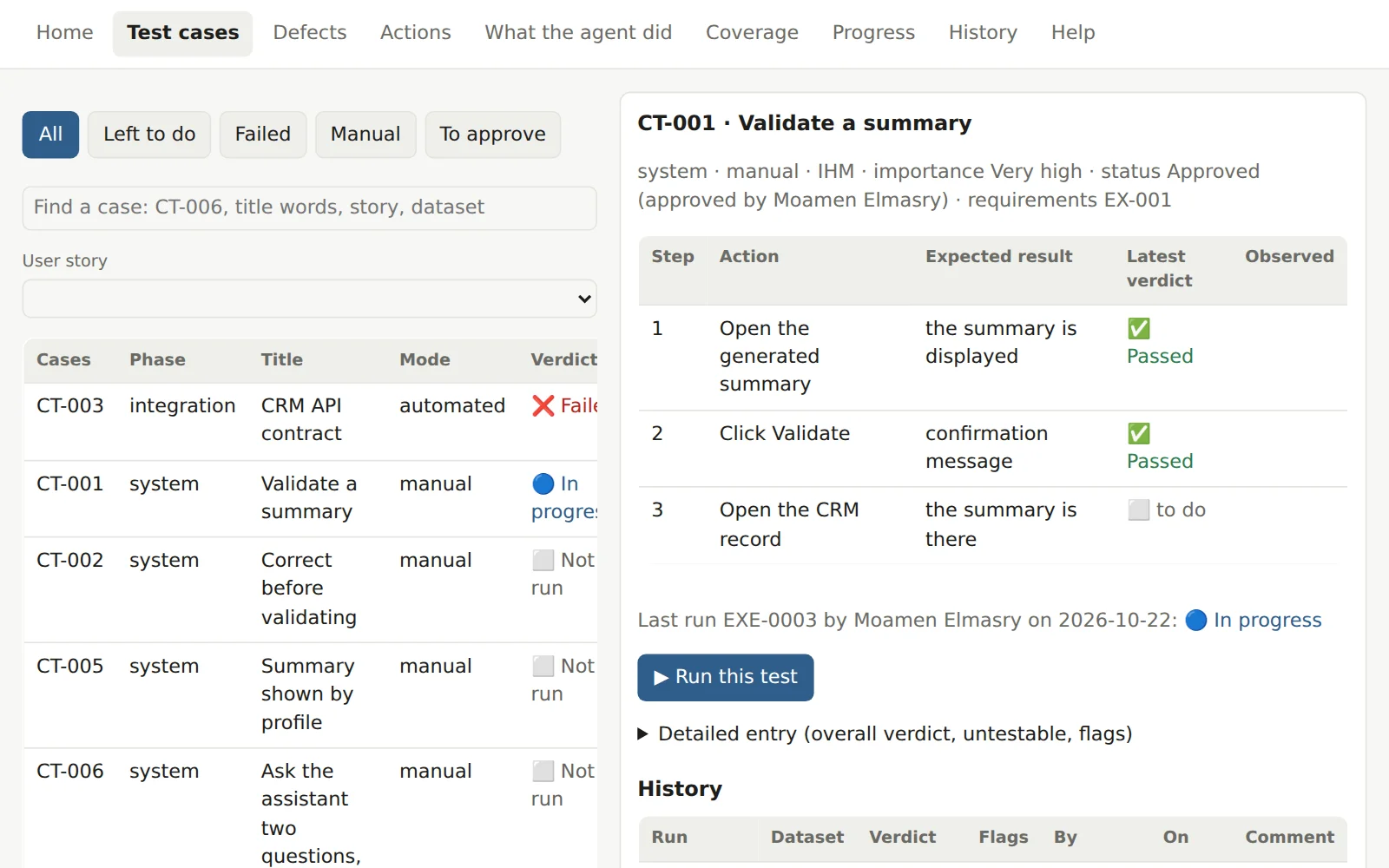The image size is (1389, 868).
Task: Click the green Passed check icon for step 1
Action: coord(1139,328)
